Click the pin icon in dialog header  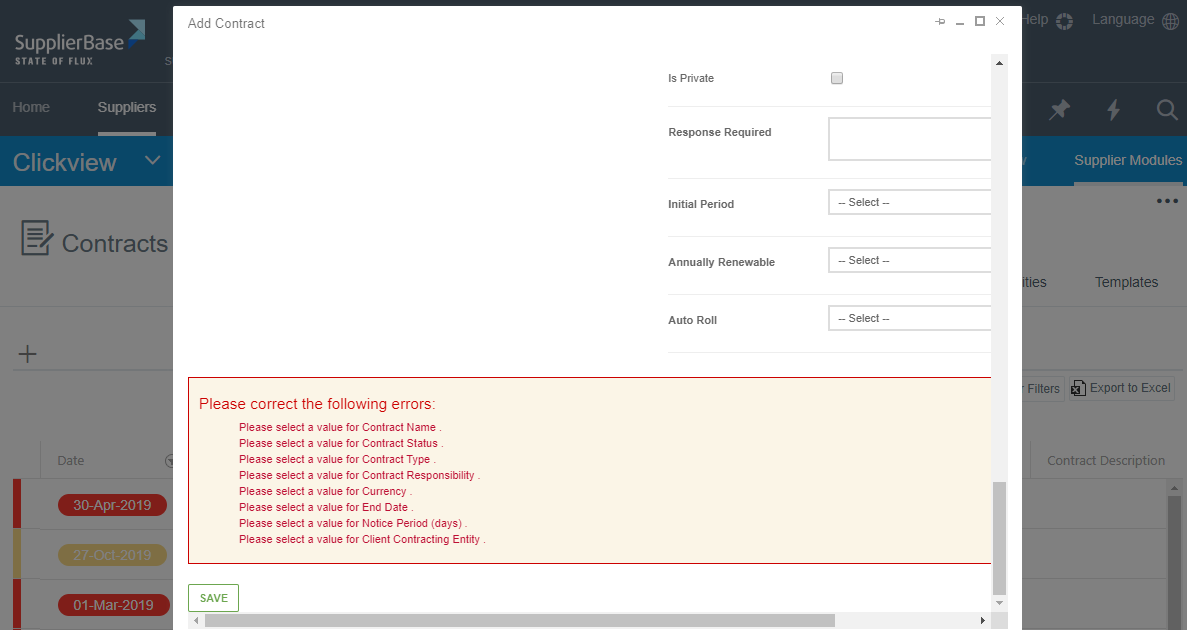pos(940,22)
